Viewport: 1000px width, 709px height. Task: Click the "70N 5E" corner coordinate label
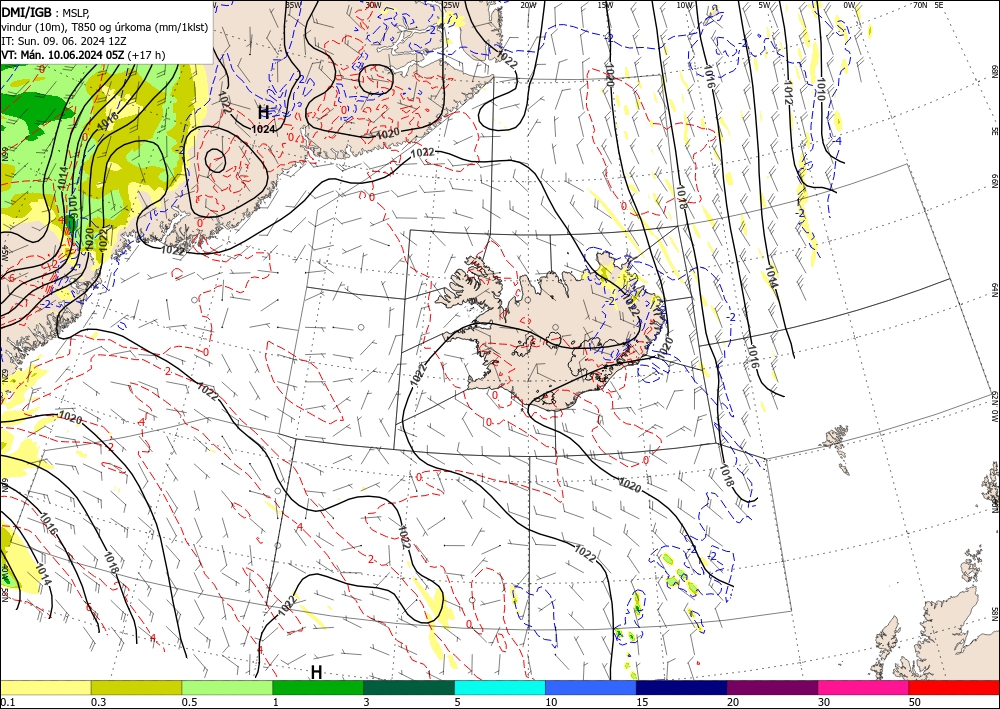click(928, 5)
